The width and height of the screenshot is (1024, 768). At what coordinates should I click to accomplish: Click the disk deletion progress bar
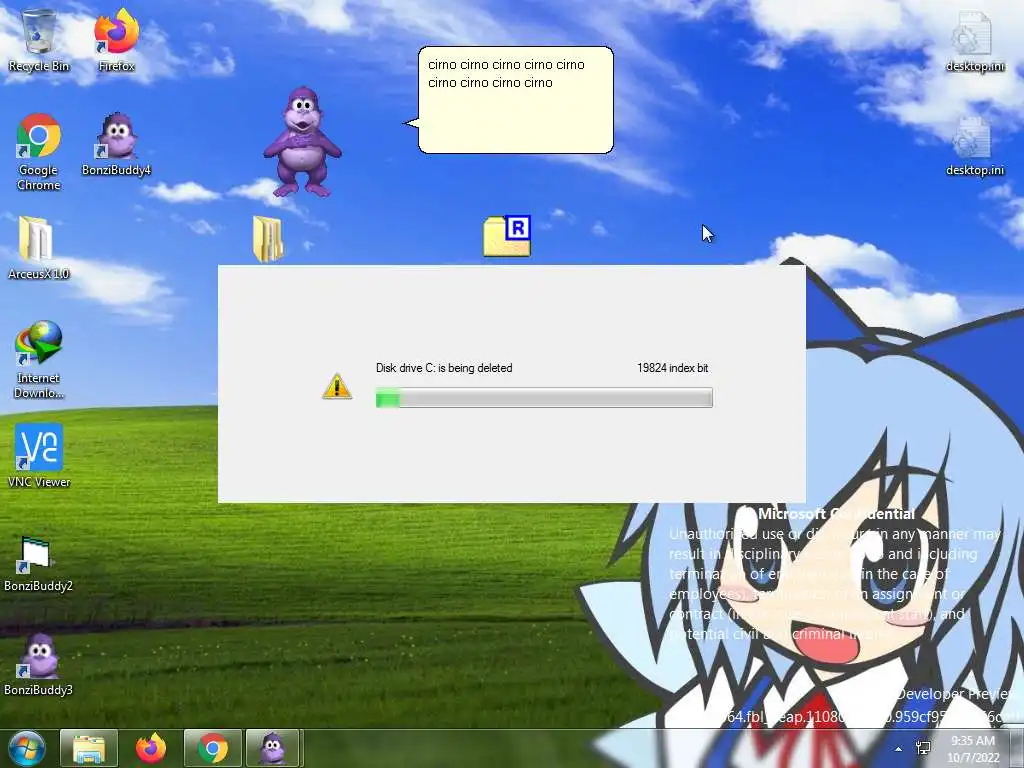[544, 398]
